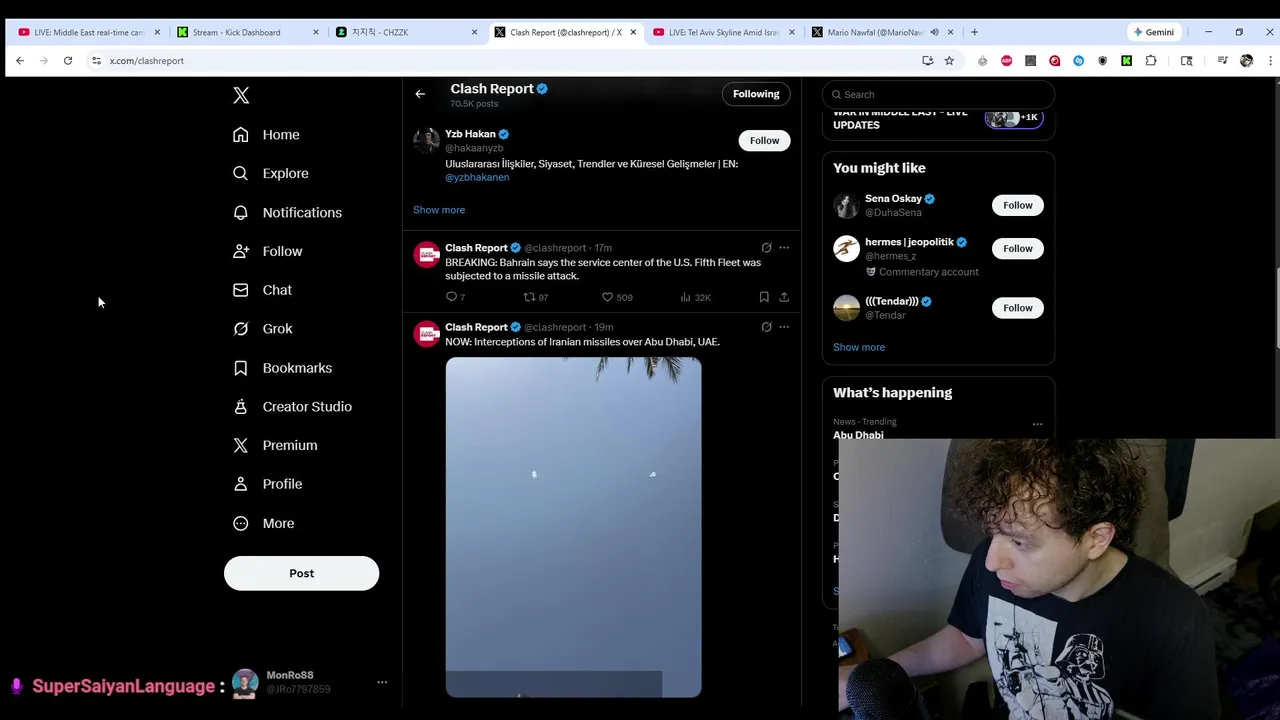The image size is (1280, 720).
Task: Open options for the Abu Dhabi trend
Action: point(1037,424)
